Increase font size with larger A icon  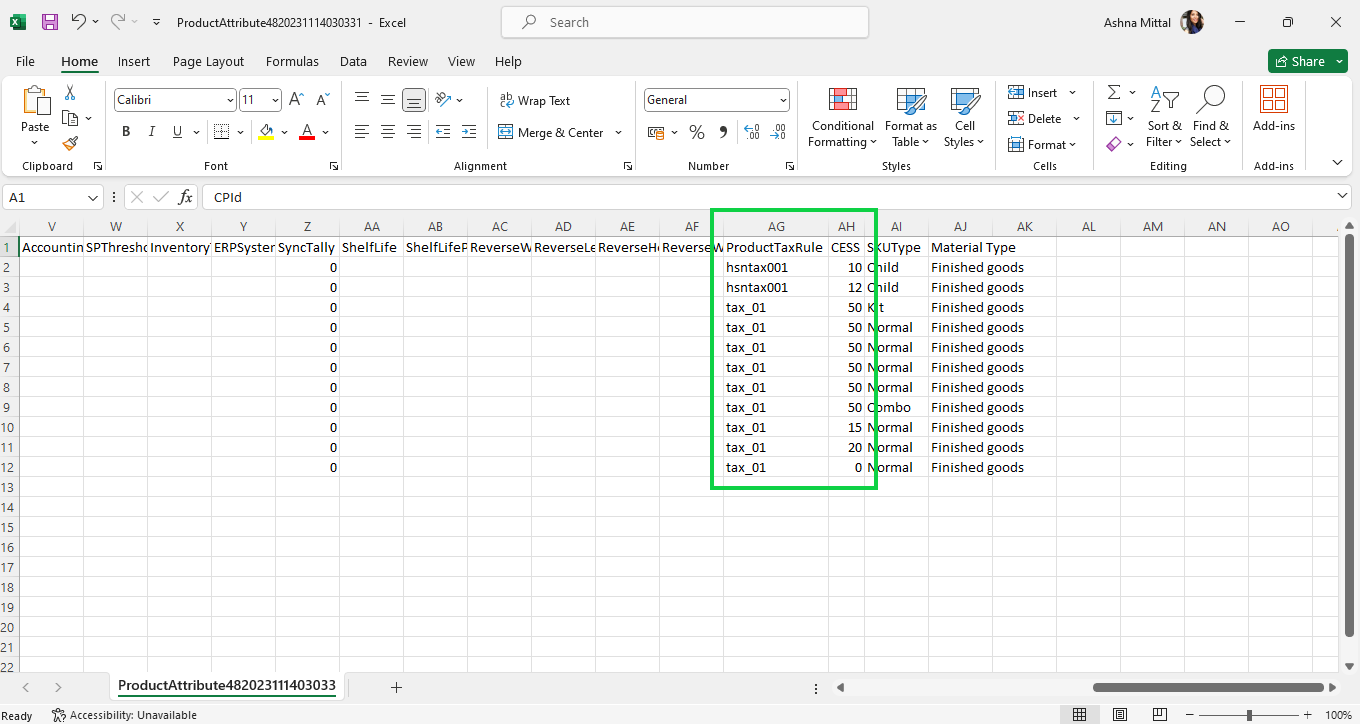(296, 100)
